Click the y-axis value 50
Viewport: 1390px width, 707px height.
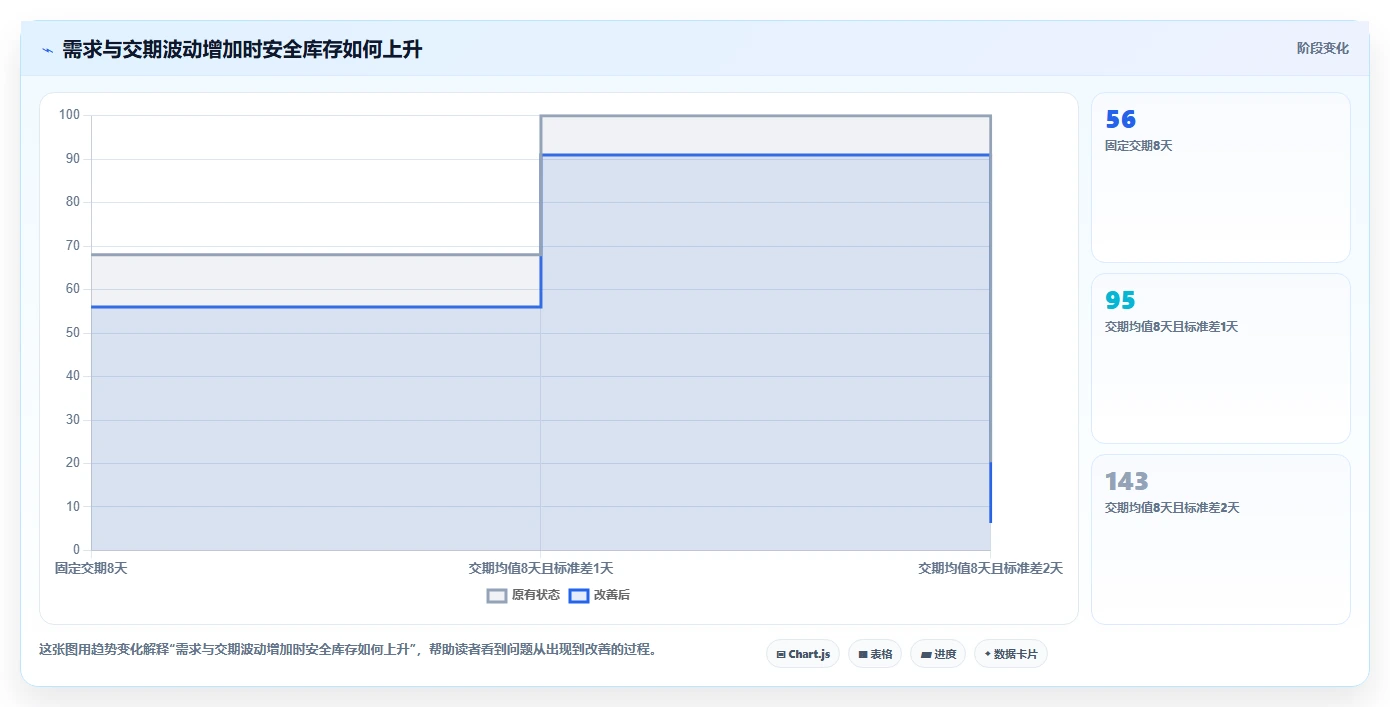(x=73, y=333)
